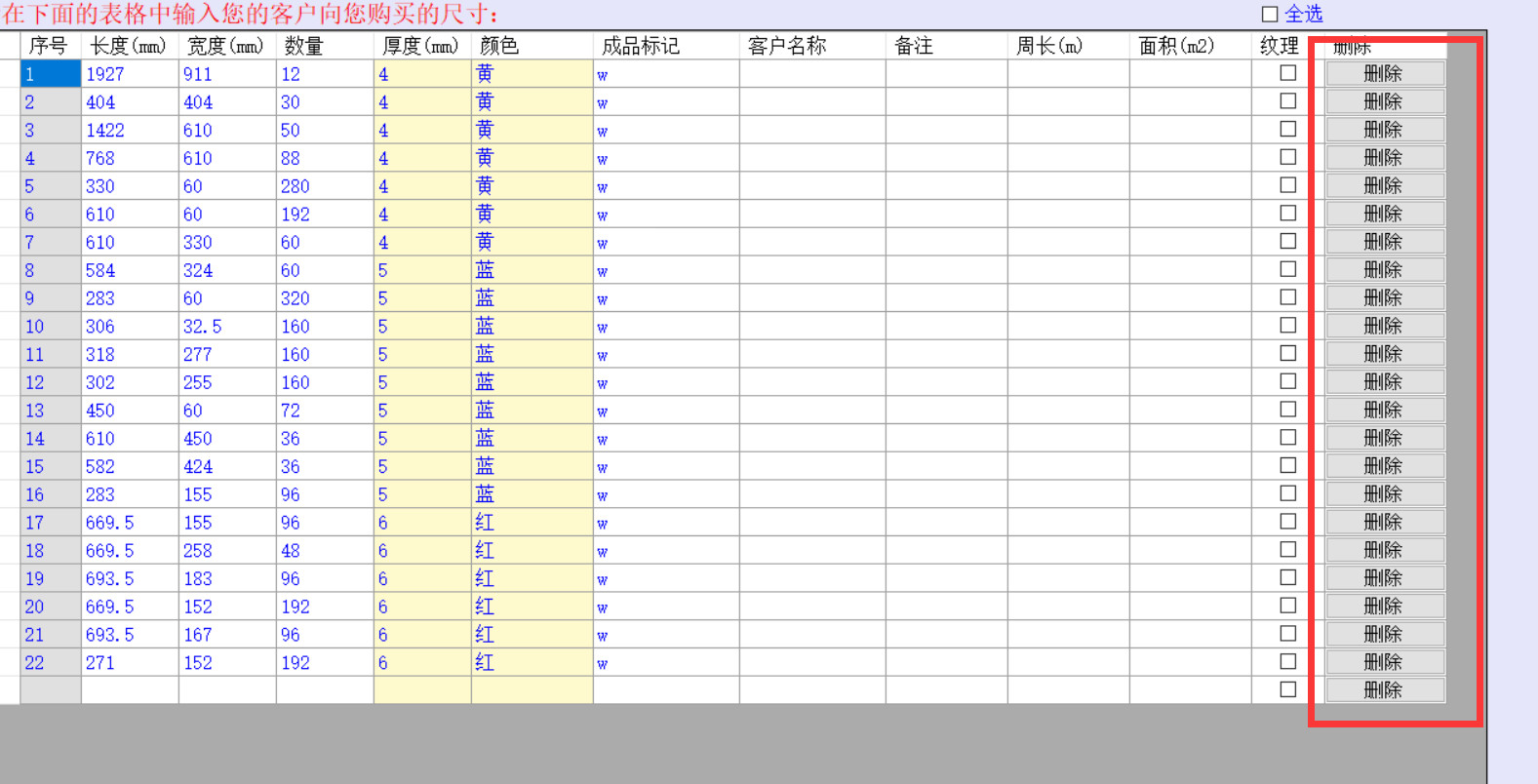Tick the 纹理 checkbox in row 22
The width and height of the screenshot is (1538, 784).
tap(1288, 661)
